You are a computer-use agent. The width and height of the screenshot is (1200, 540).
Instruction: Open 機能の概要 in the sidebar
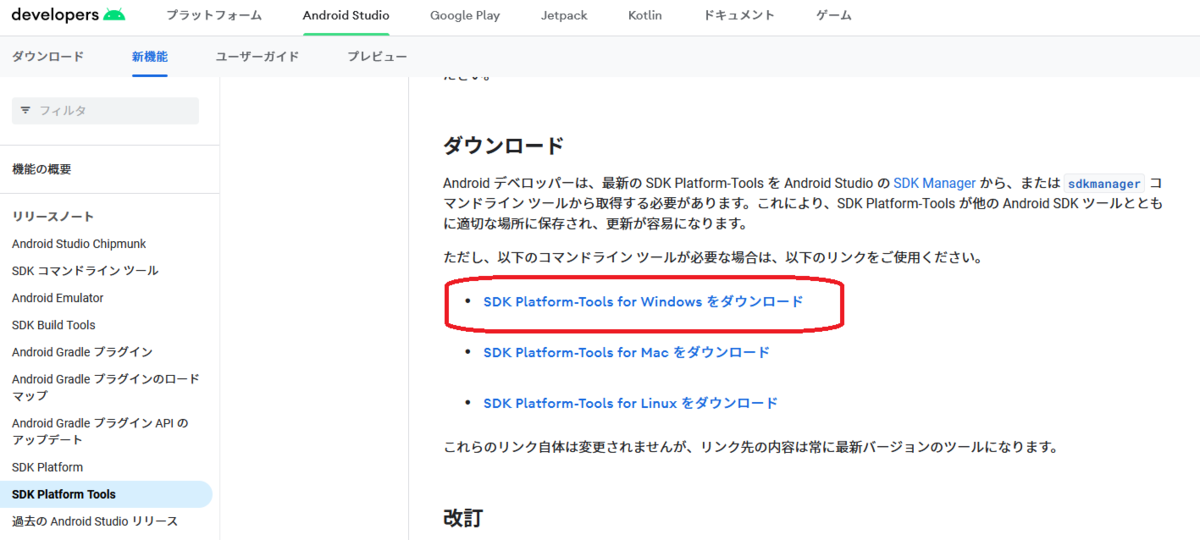click(42, 170)
